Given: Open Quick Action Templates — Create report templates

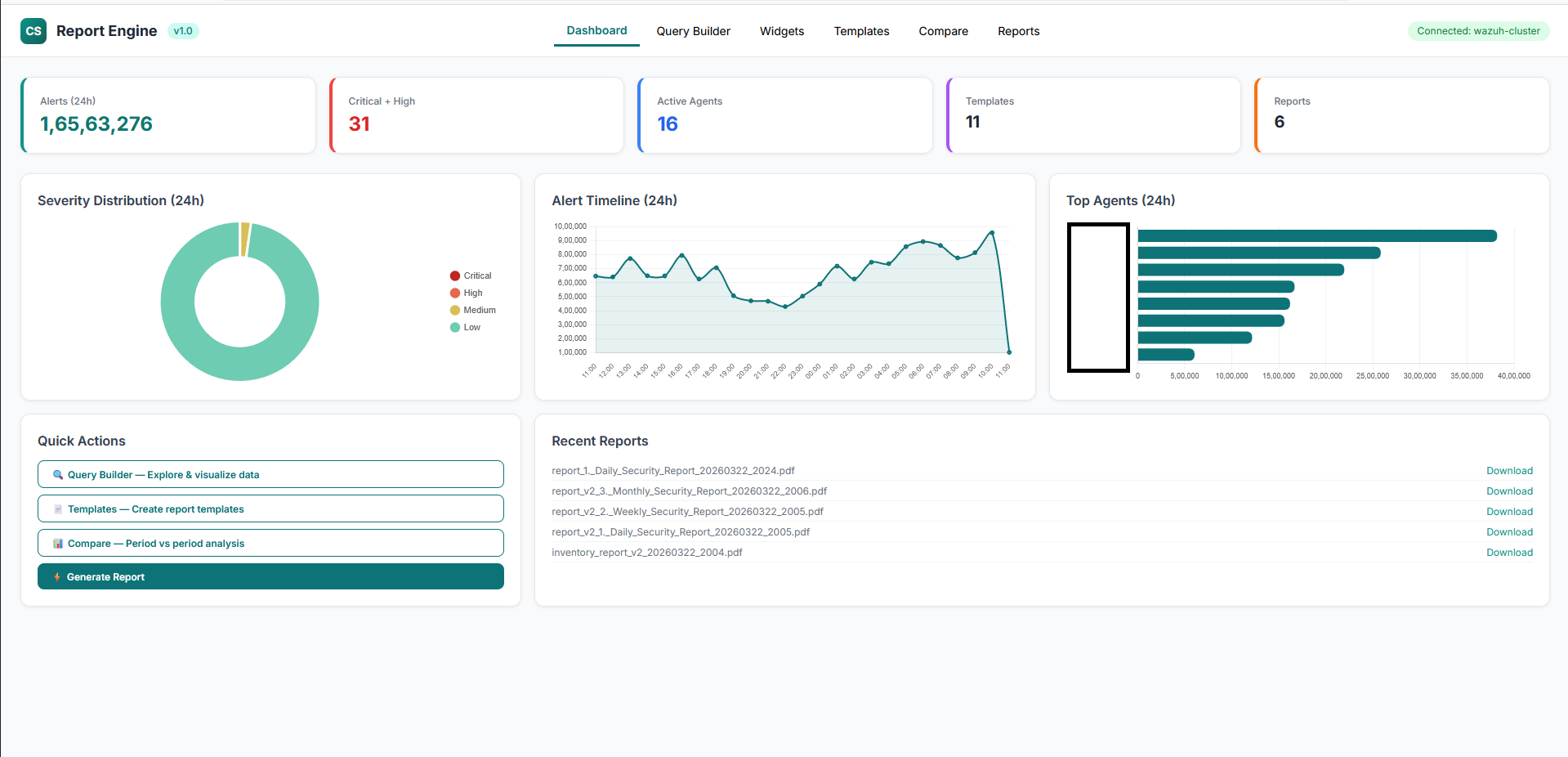Looking at the screenshot, I should tap(270, 508).
